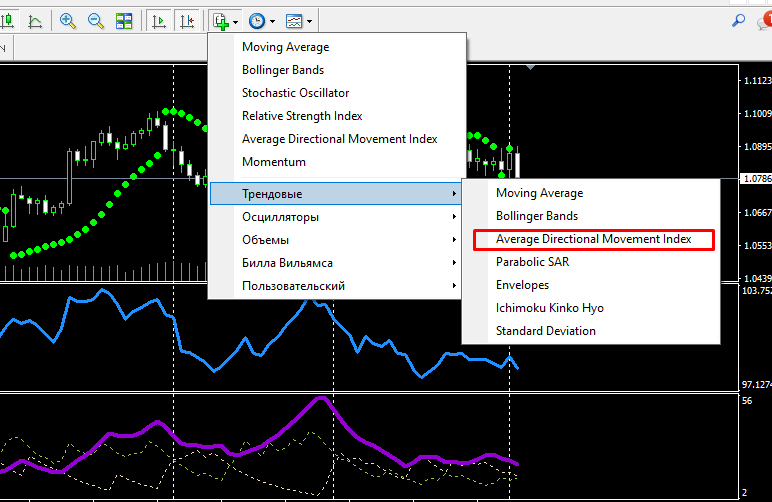Click the zoom out magnifier icon

click(x=96, y=21)
